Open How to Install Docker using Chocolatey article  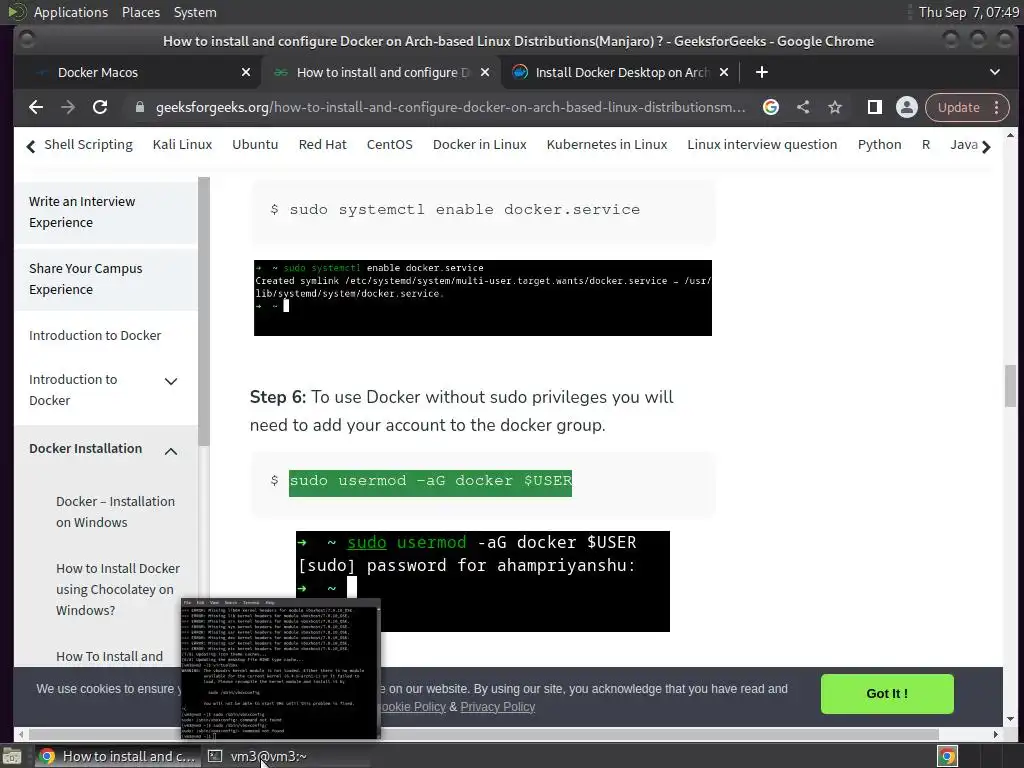[x=118, y=589]
